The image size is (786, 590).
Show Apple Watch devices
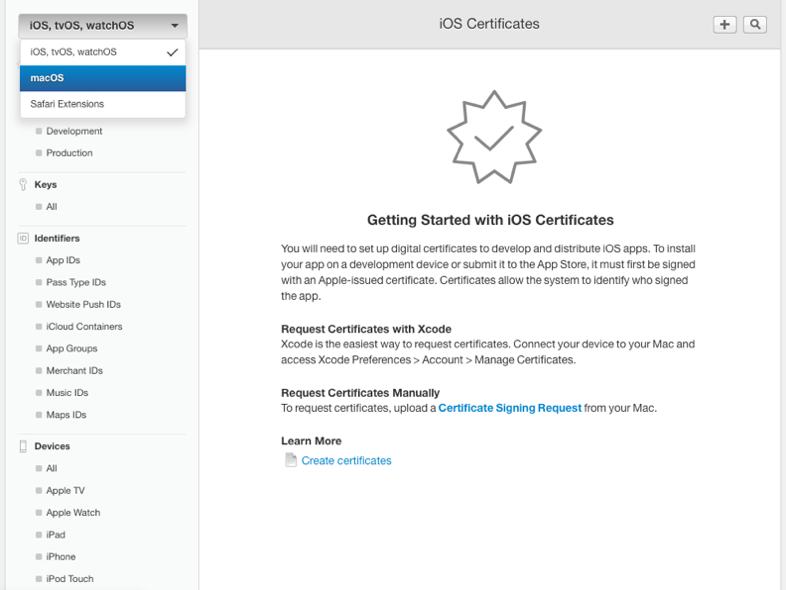tap(73, 513)
